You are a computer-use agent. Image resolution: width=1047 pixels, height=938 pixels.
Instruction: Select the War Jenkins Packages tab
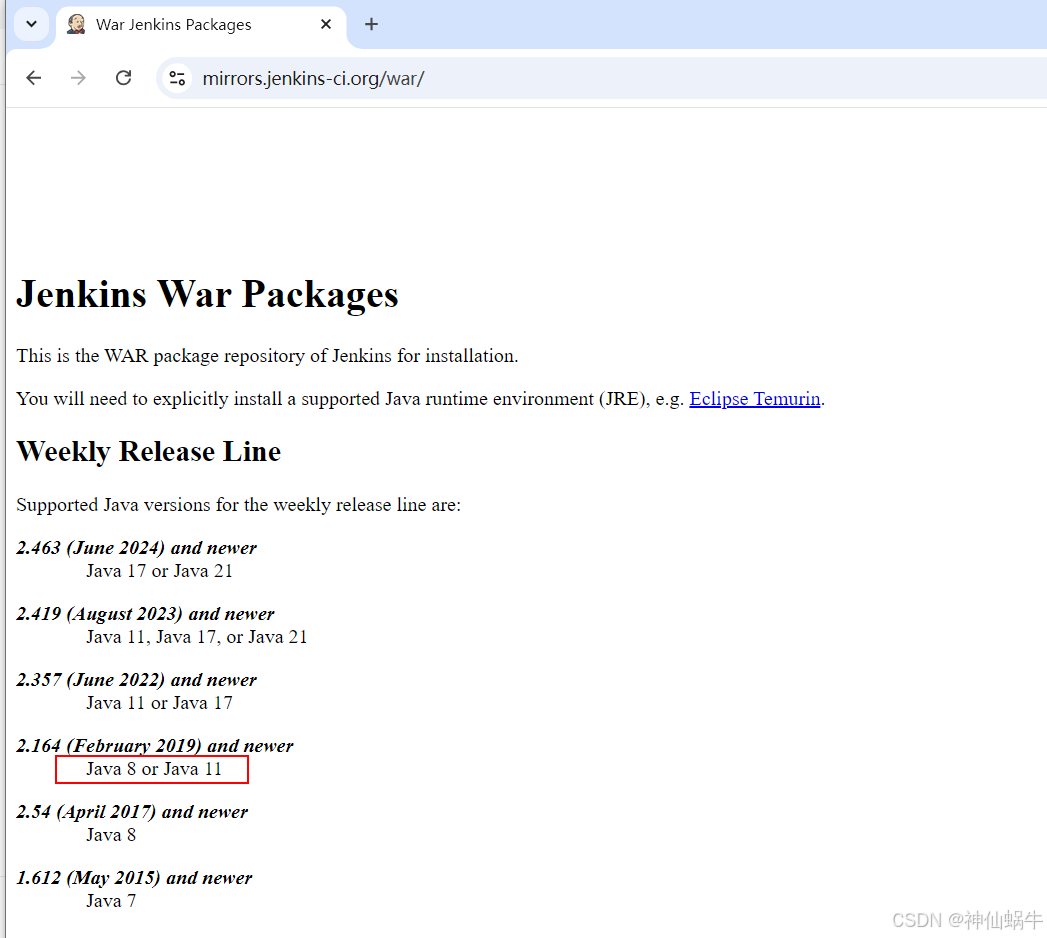click(200, 25)
